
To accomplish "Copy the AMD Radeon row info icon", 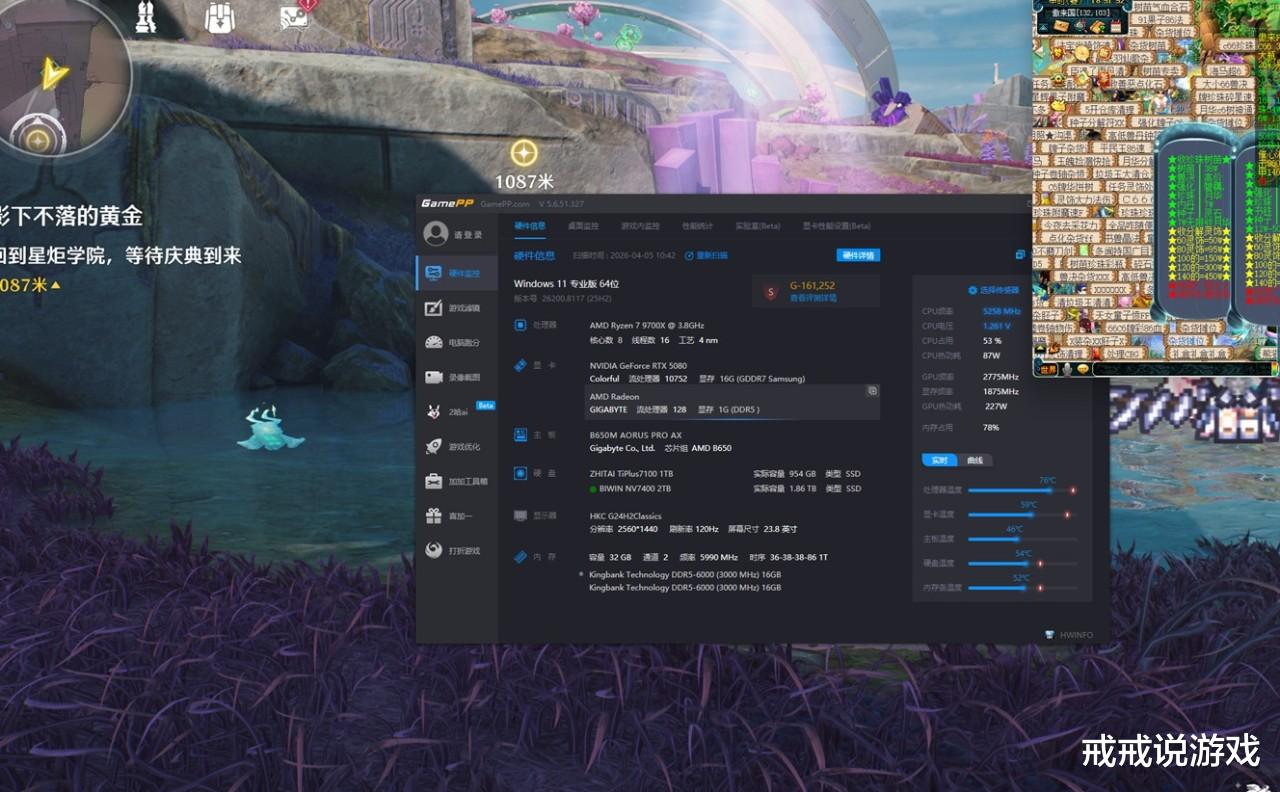I will coord(872,391).
